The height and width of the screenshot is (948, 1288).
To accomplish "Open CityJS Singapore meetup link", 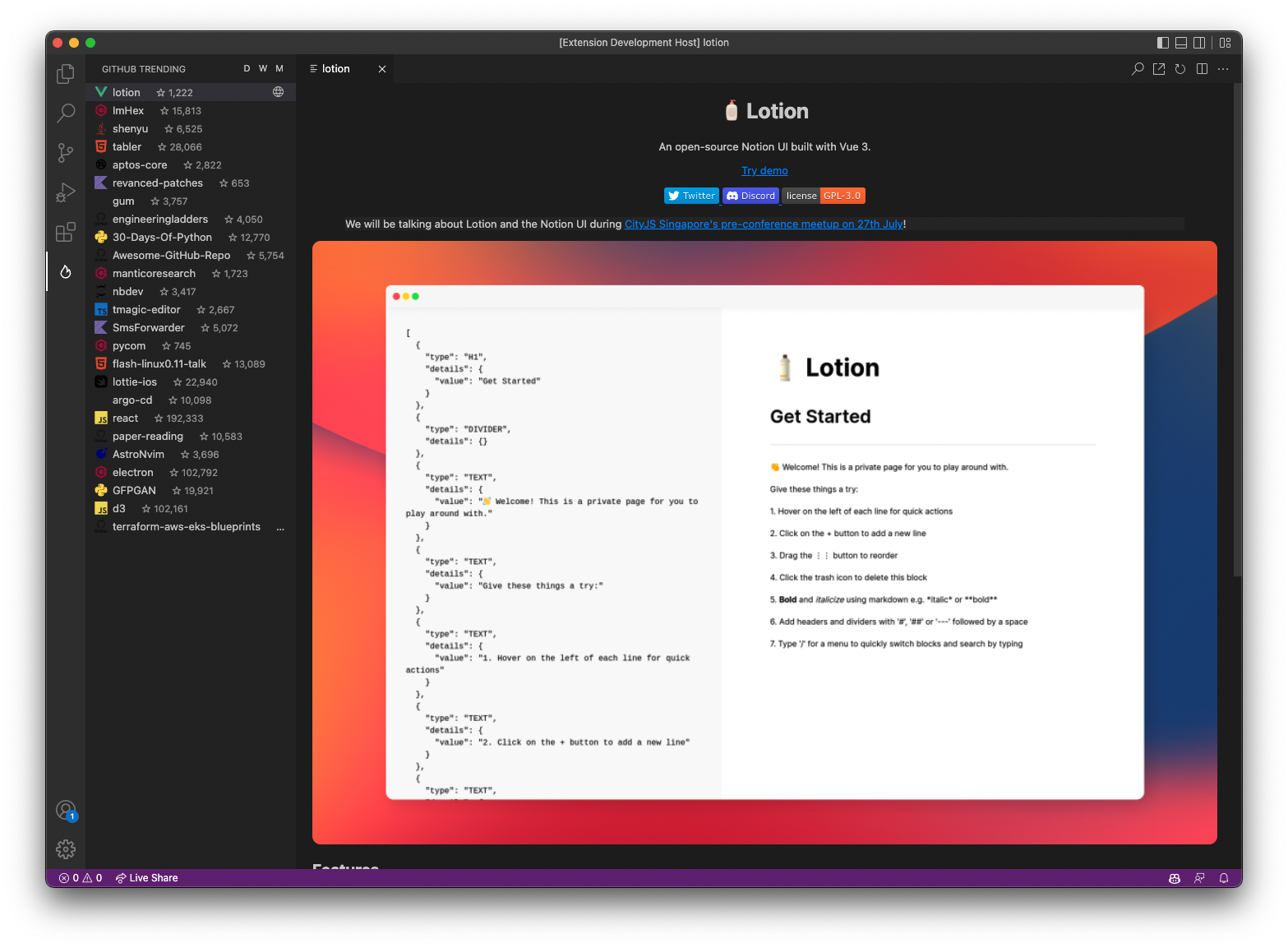I will 764,224.
